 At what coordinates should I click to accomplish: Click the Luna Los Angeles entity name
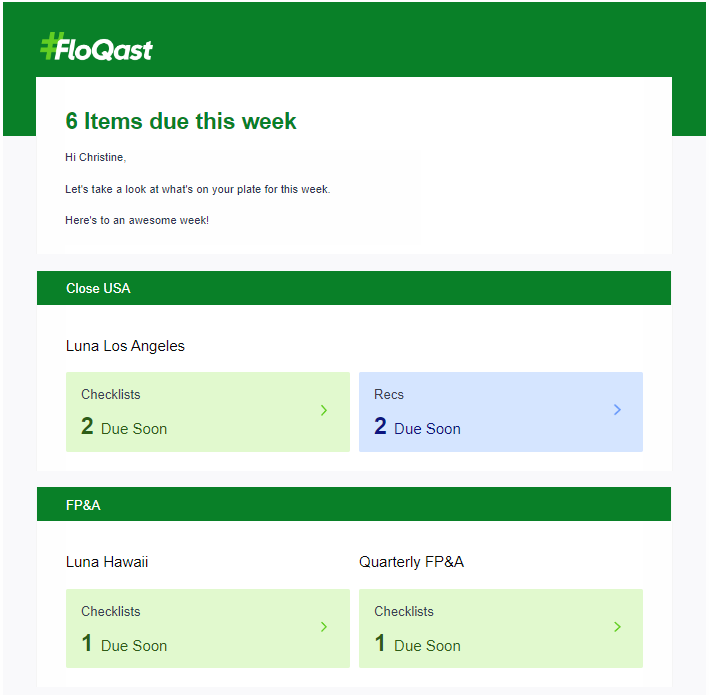[125, 346]
